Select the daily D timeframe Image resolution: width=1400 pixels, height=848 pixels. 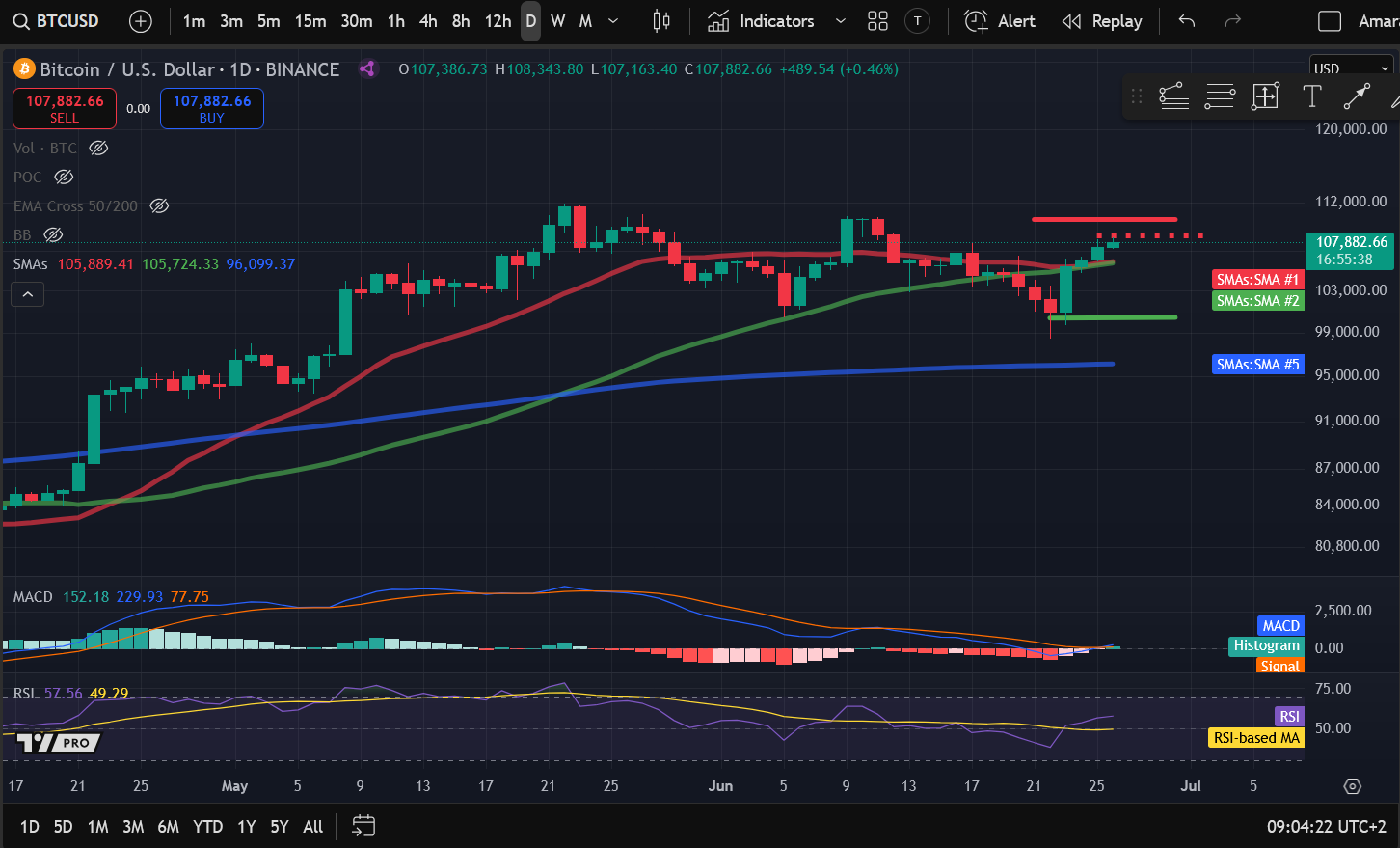(531, 21)
